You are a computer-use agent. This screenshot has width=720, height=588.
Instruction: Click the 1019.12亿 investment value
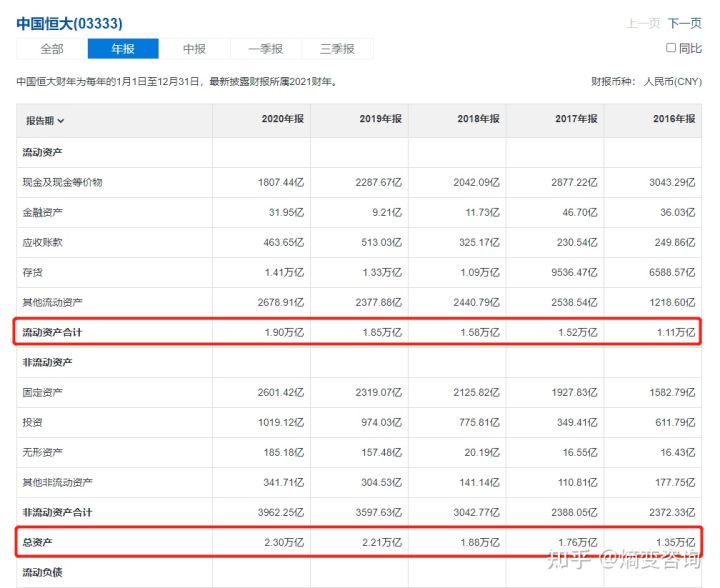(x=281, y=422)
